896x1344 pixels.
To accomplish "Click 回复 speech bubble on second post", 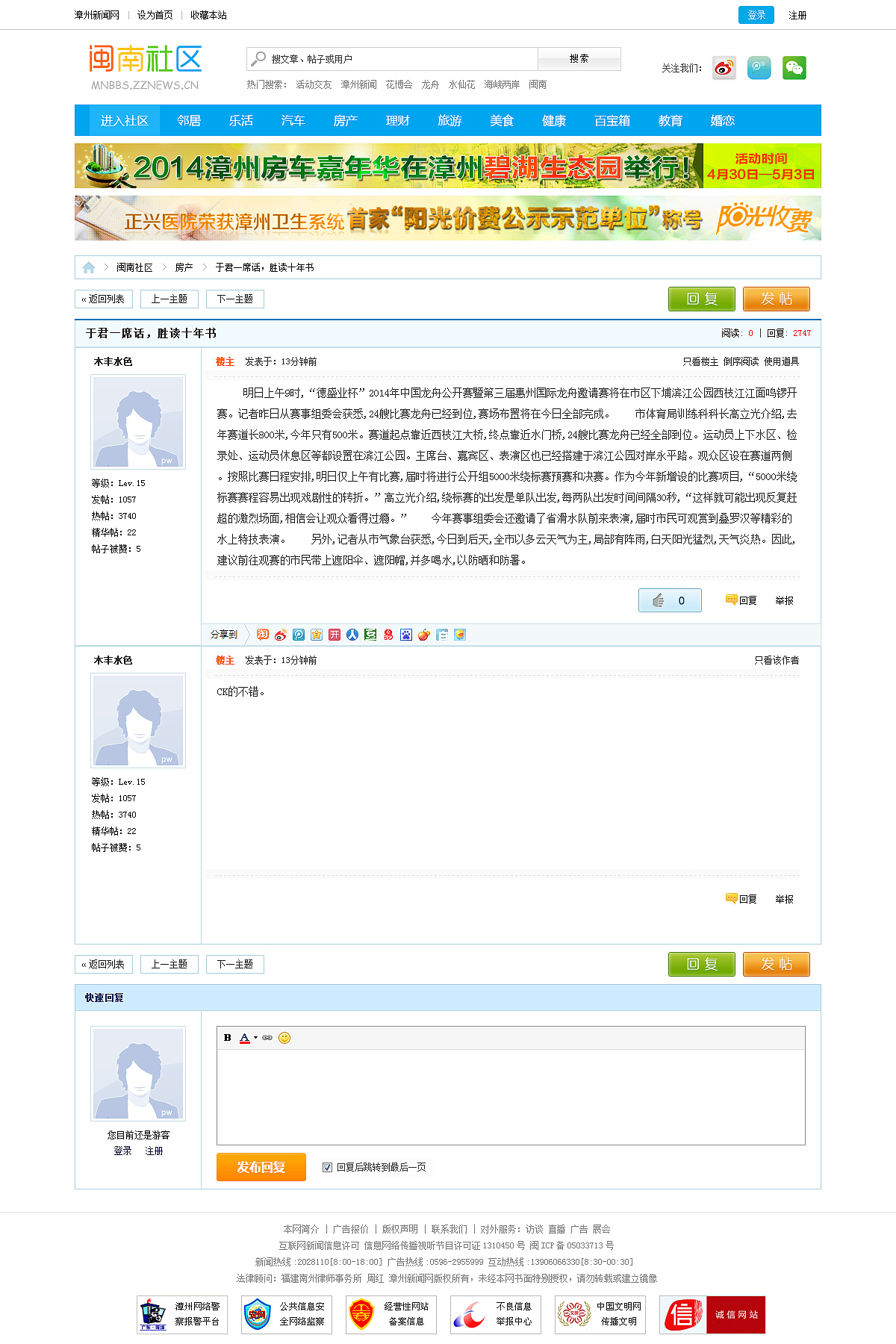I will tap(741, 899).
